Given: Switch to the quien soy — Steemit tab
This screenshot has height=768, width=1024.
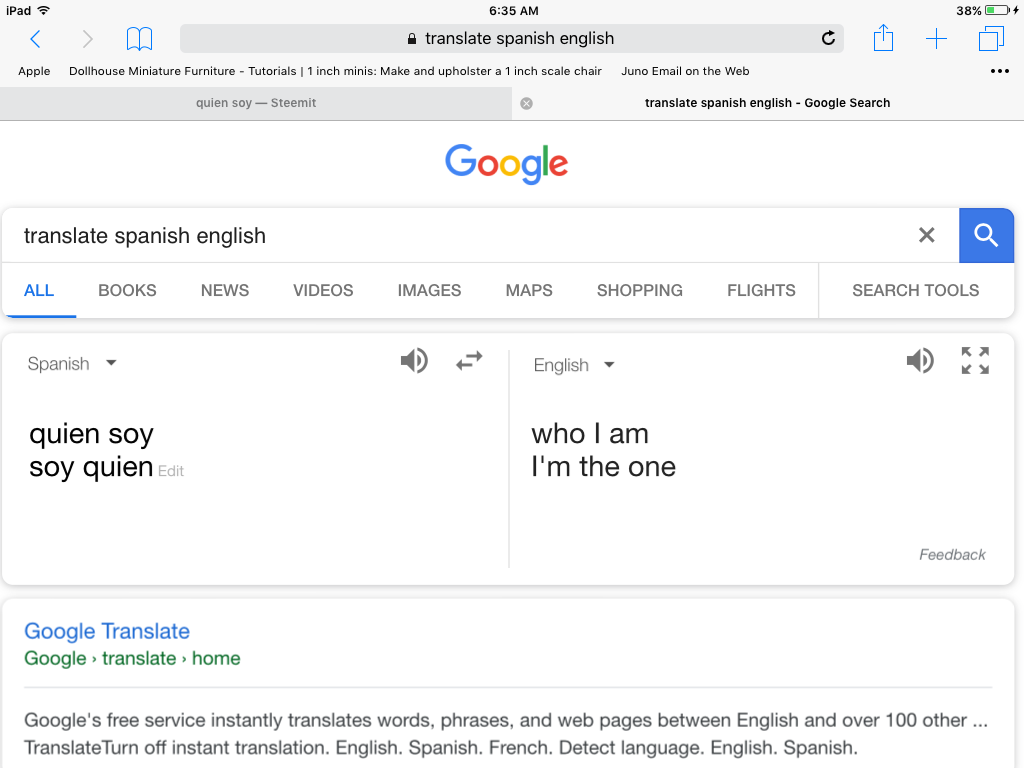Looking at the screenshot, I should tap(256, 103).
